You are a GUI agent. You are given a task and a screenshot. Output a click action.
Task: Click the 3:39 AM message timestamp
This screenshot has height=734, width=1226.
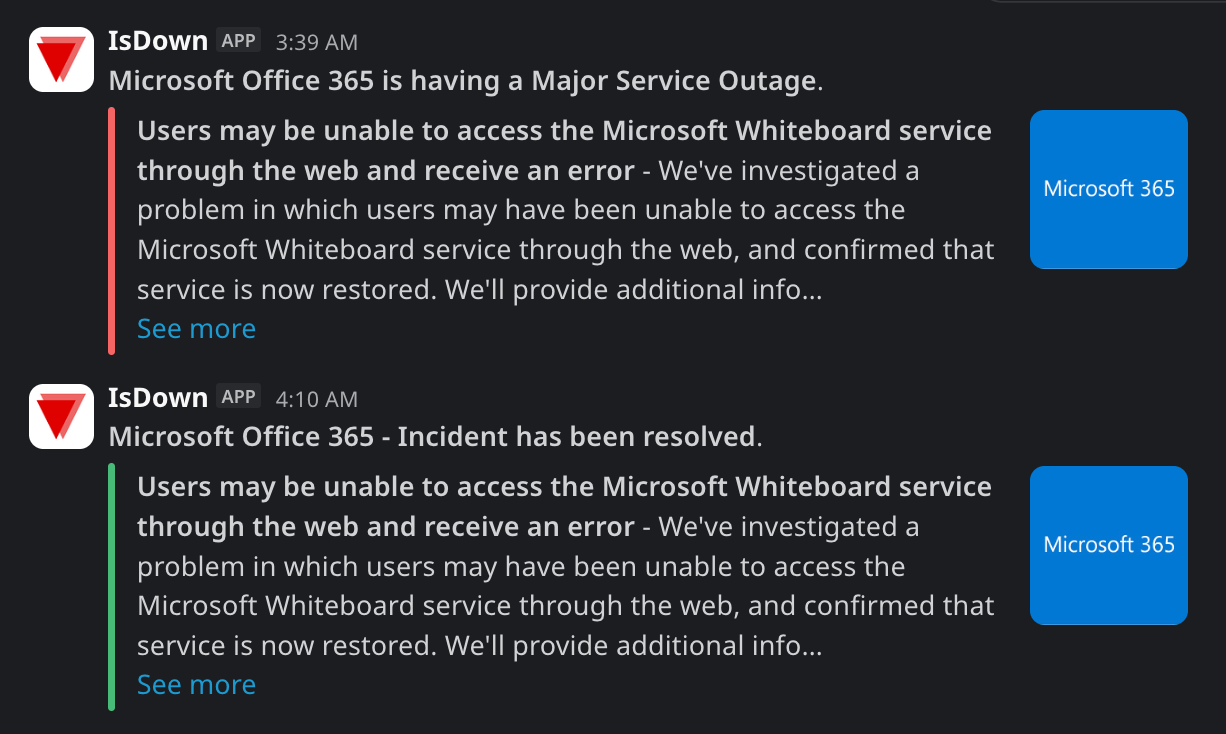316,42
